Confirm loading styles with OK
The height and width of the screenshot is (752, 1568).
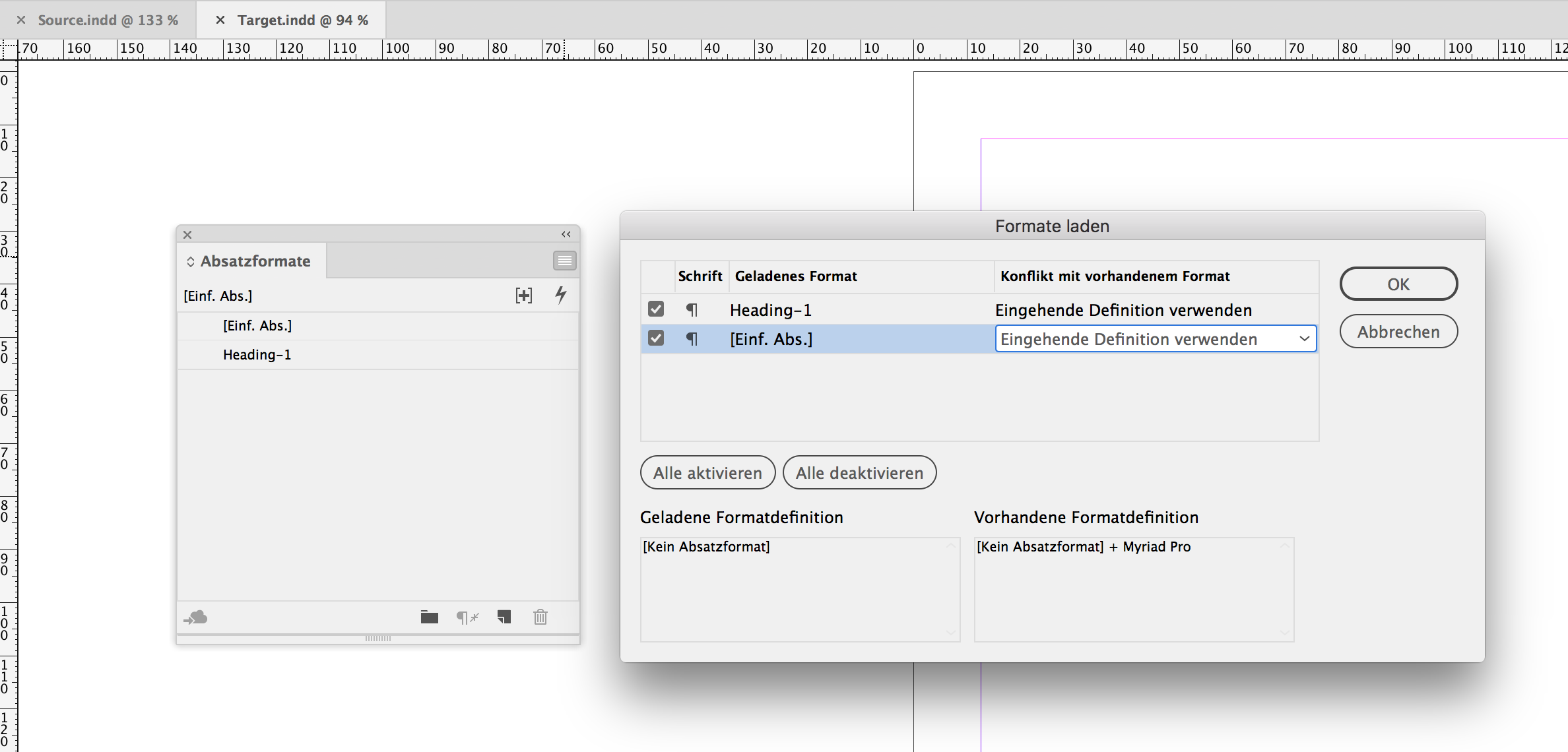(1398, 284)
